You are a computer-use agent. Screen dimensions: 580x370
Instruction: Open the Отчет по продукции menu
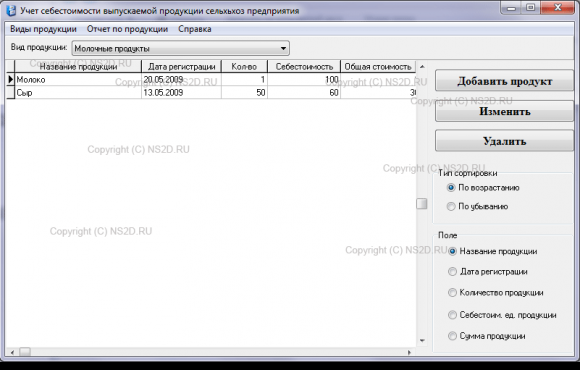click(127, 29)
